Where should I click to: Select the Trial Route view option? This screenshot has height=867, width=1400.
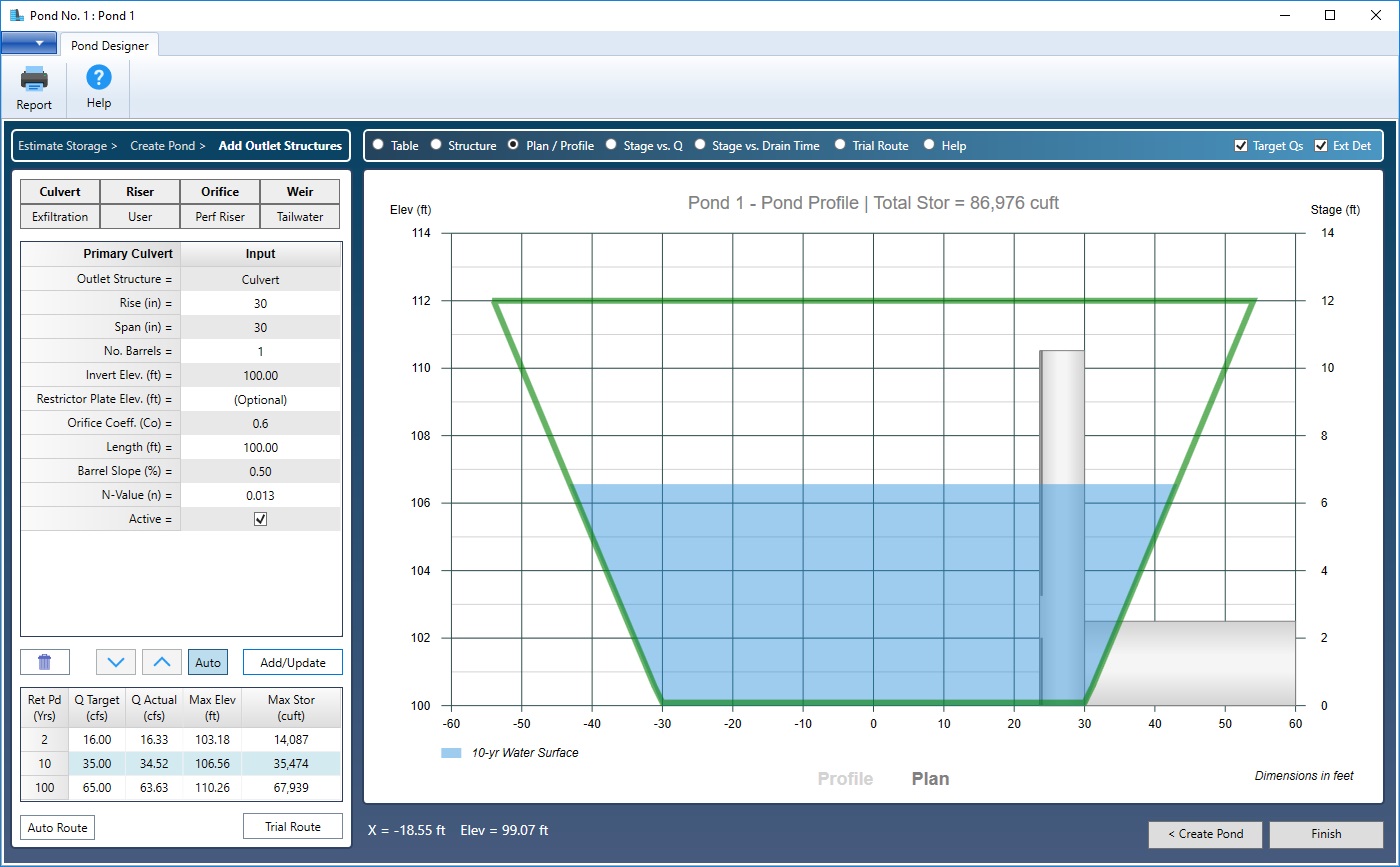point(840,145)
